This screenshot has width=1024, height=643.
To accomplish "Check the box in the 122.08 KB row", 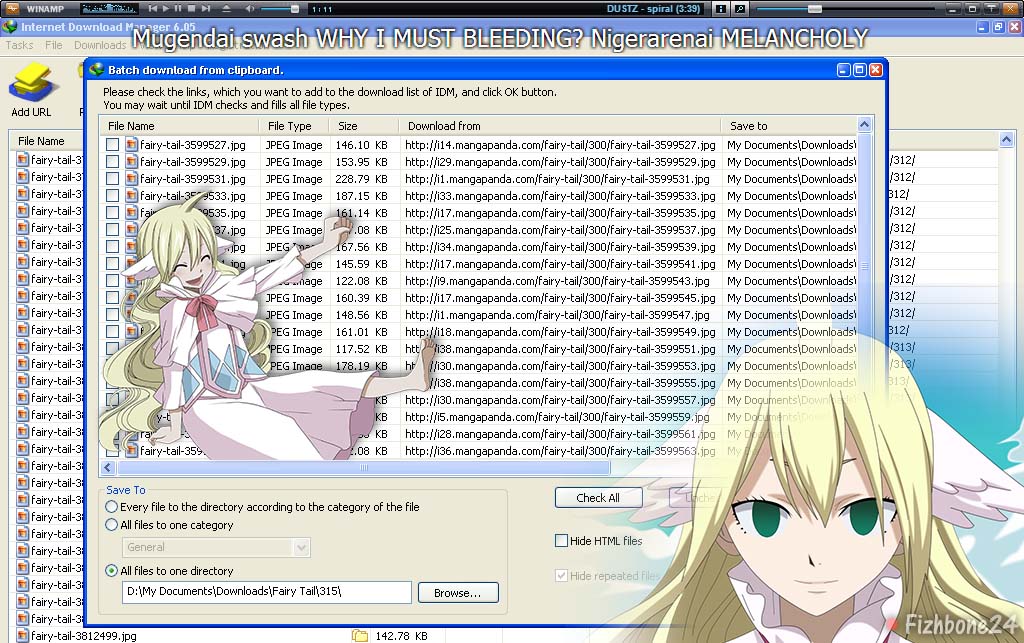I will [x=112, y=281].
